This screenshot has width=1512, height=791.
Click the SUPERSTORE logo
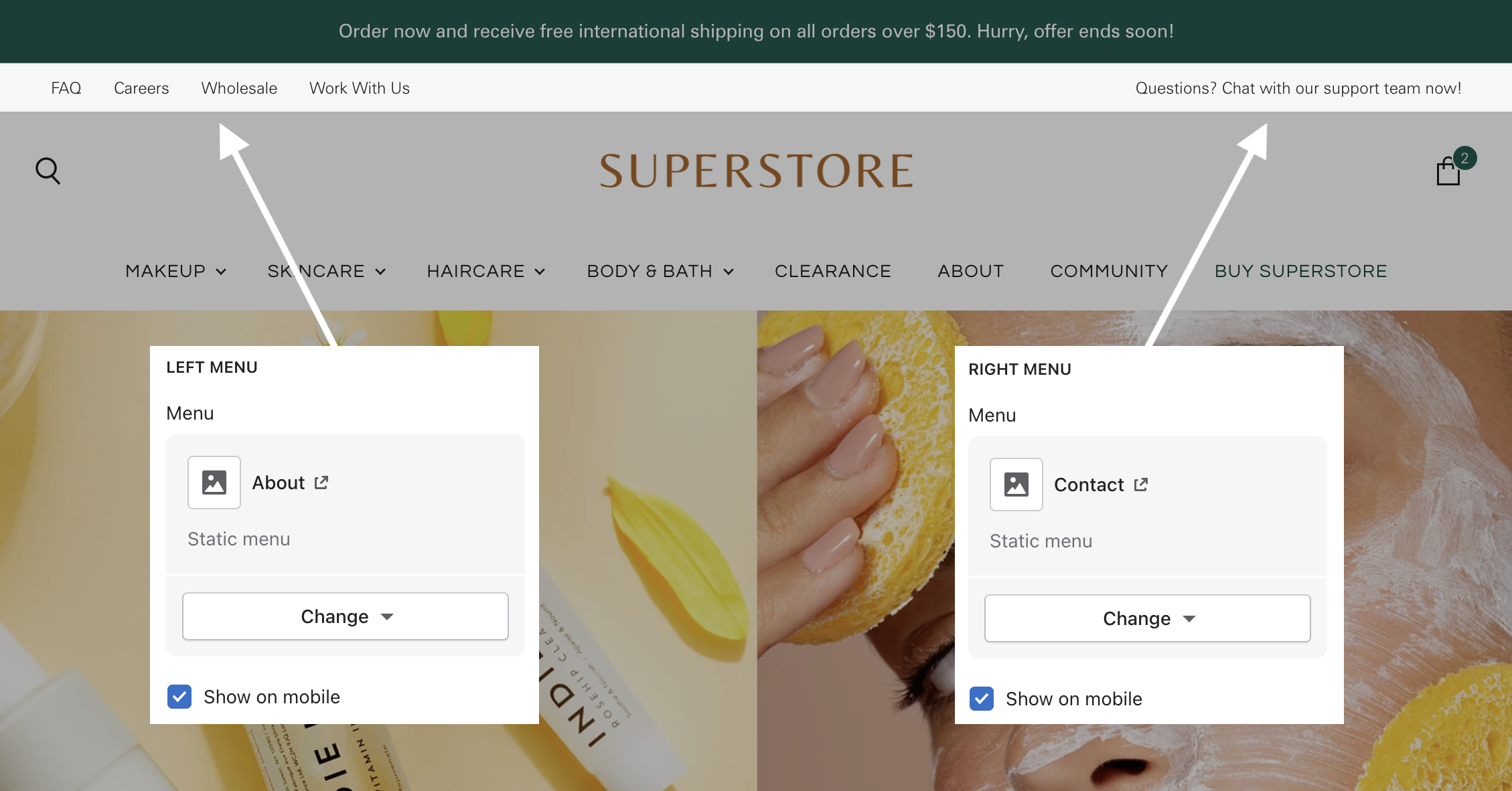click(x=756, y=171)
